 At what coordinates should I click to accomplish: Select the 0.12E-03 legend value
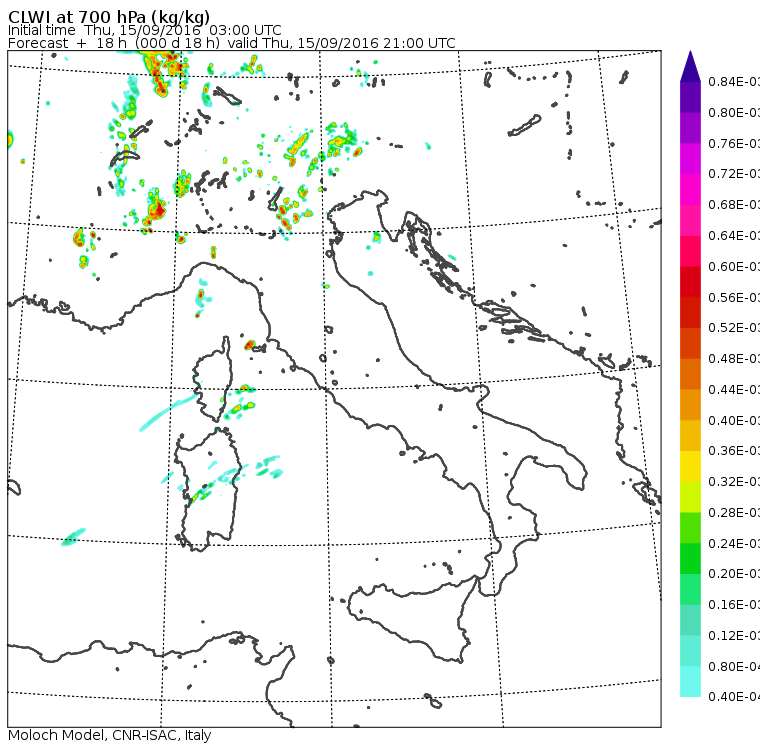coord(734,636)
